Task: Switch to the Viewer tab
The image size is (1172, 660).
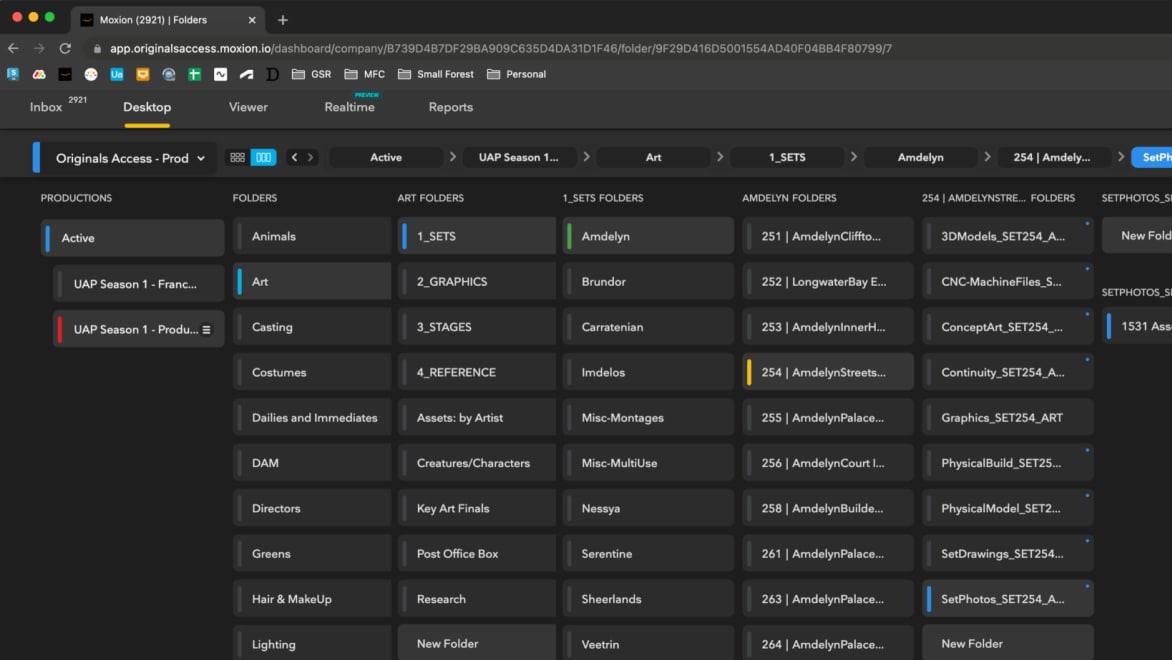Action: click(248, 107)
